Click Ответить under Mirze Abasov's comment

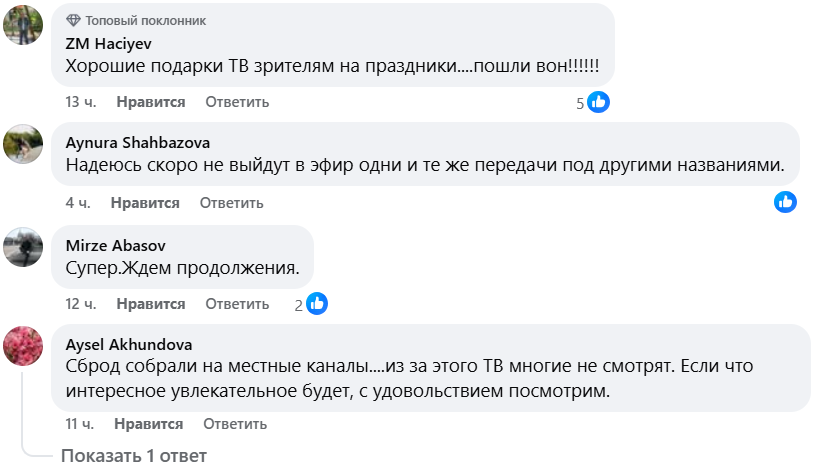pyautogui.click(x=238, y=304)
